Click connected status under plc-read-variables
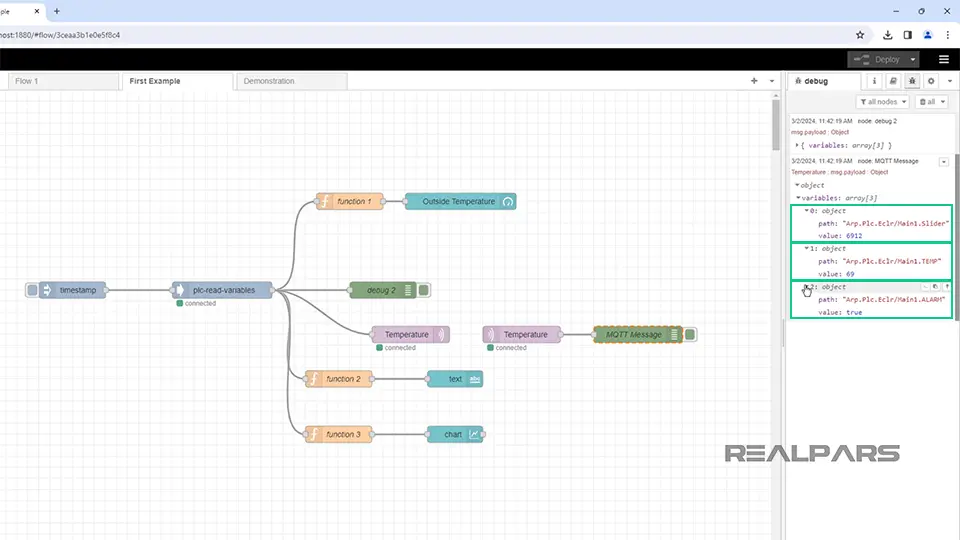The width and height of the screenshot is (960, 540). pos(197,303)
